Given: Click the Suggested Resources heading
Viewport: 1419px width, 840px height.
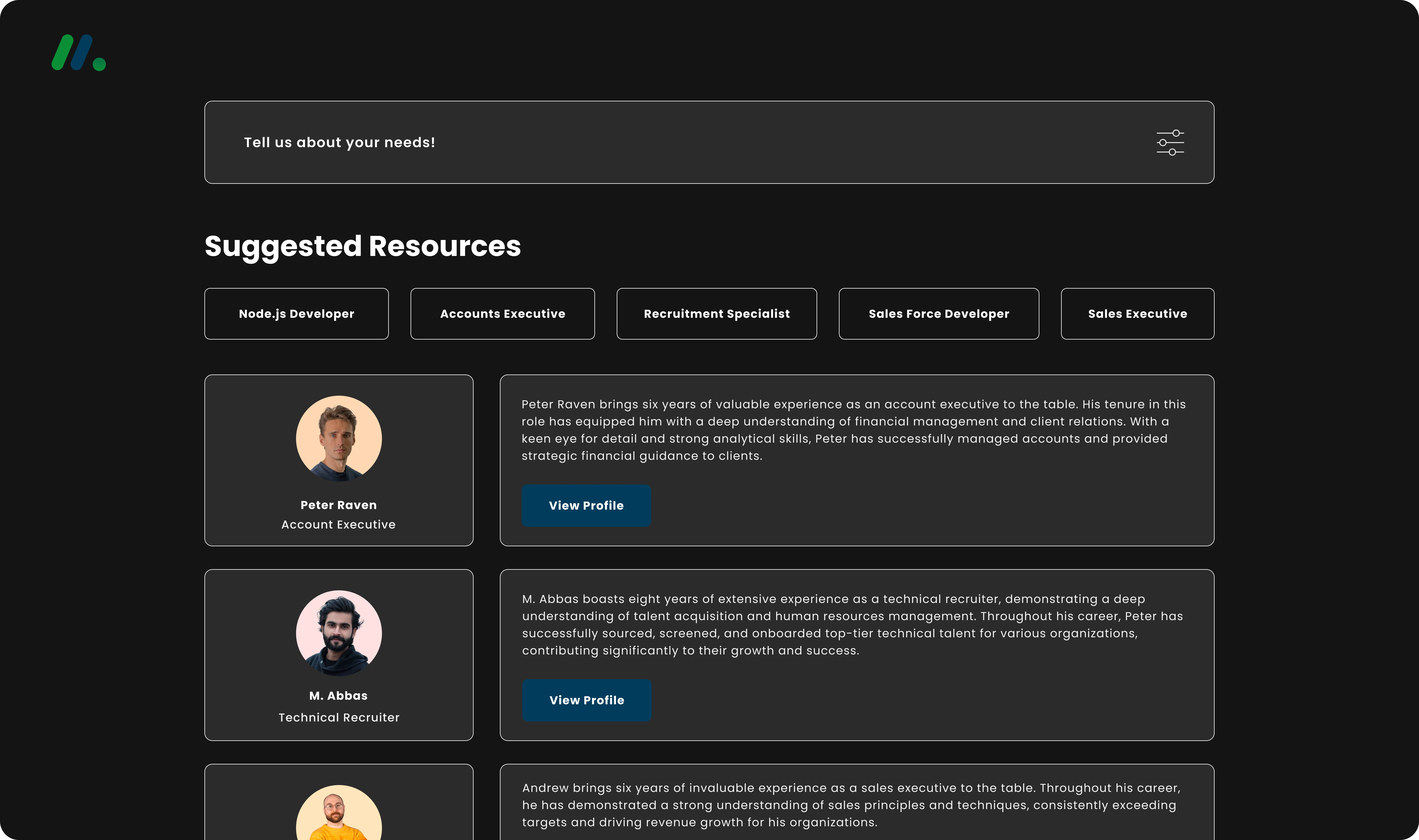Looking at the screenshot, I should coord(362,246).
